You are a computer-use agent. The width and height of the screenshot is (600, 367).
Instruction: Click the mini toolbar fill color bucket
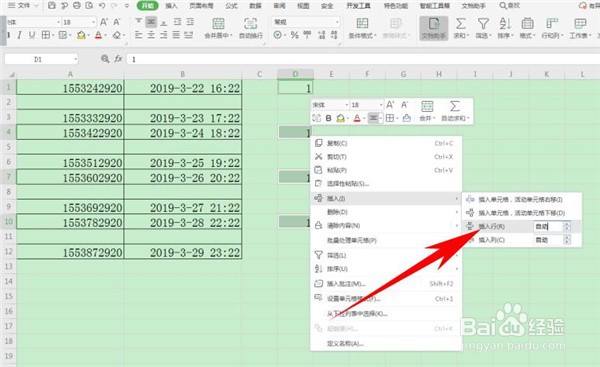point(340,118)
